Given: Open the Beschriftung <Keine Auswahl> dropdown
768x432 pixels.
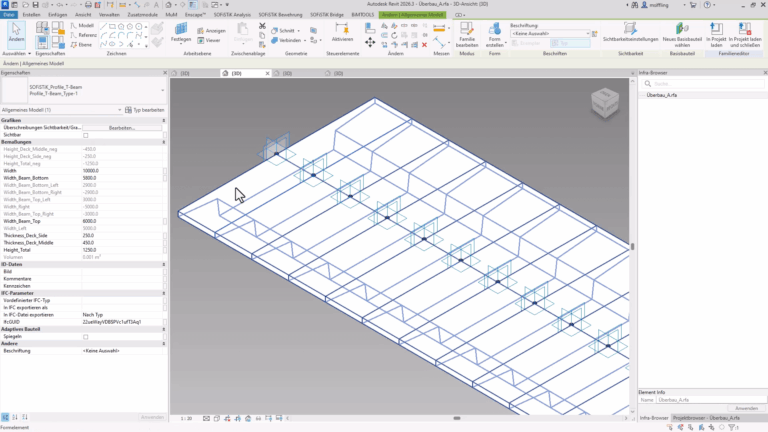Looking at the screenshot, I should click(x=550, y=34).
